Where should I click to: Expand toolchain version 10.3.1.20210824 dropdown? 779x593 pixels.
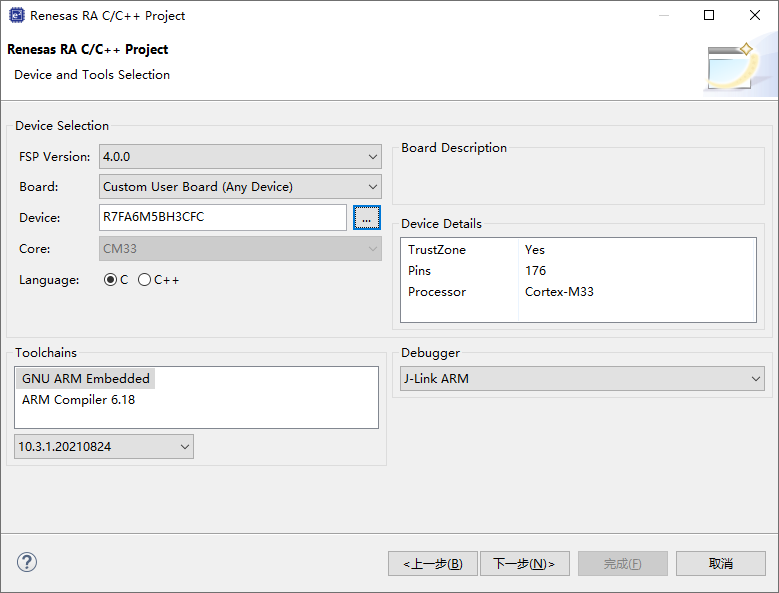pyautogui.click(x=104, y=447)
